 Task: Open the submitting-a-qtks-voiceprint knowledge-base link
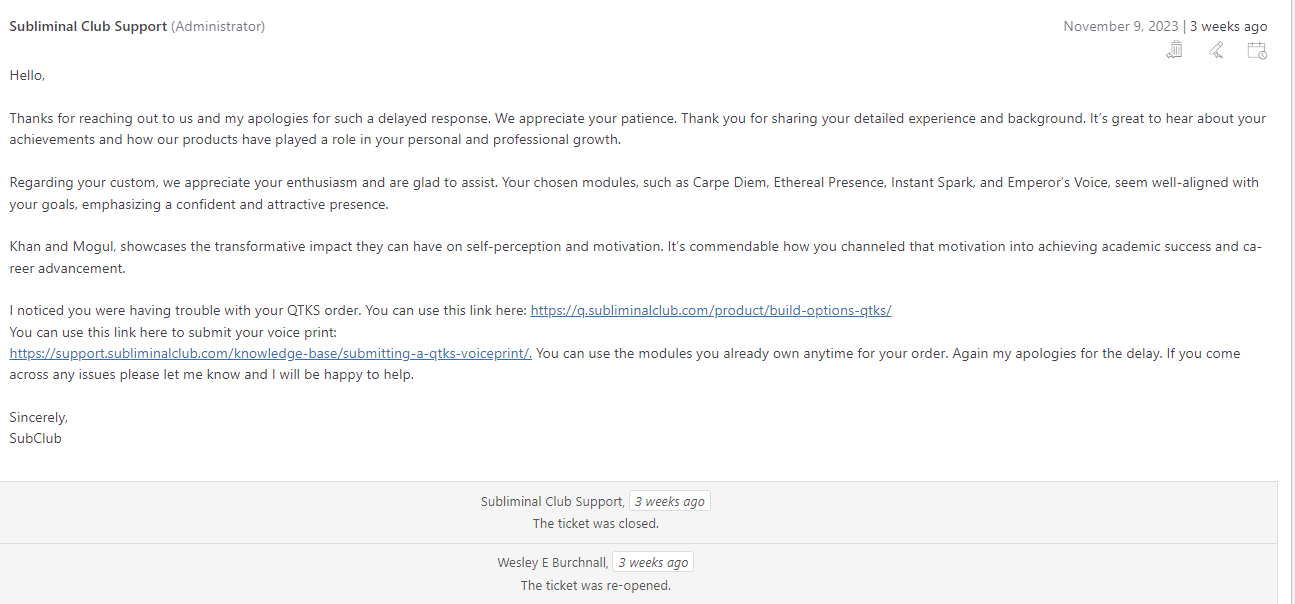271,353
